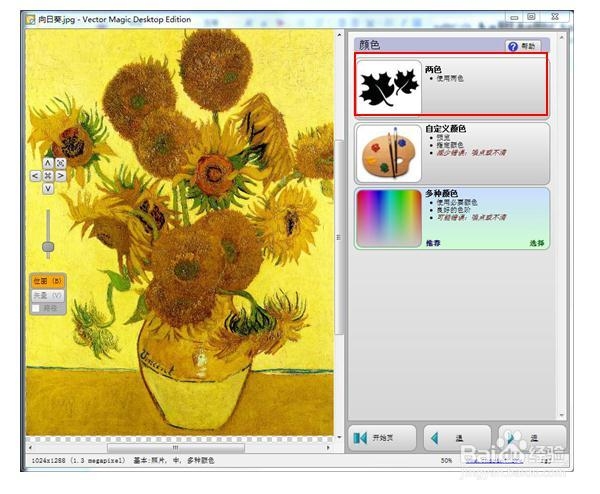Click the black maple leaves thumbnail
The image size is (600, 494).
click(x=389, y=87)
